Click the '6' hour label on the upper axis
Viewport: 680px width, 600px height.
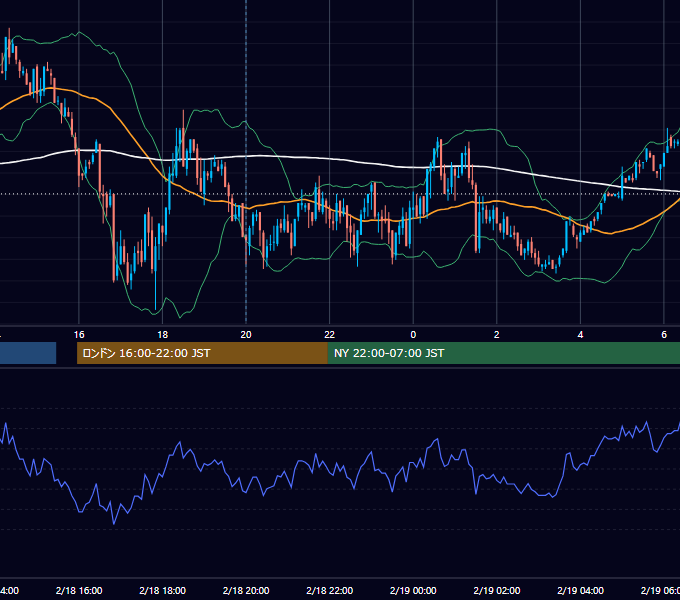[x=664, y=335]
